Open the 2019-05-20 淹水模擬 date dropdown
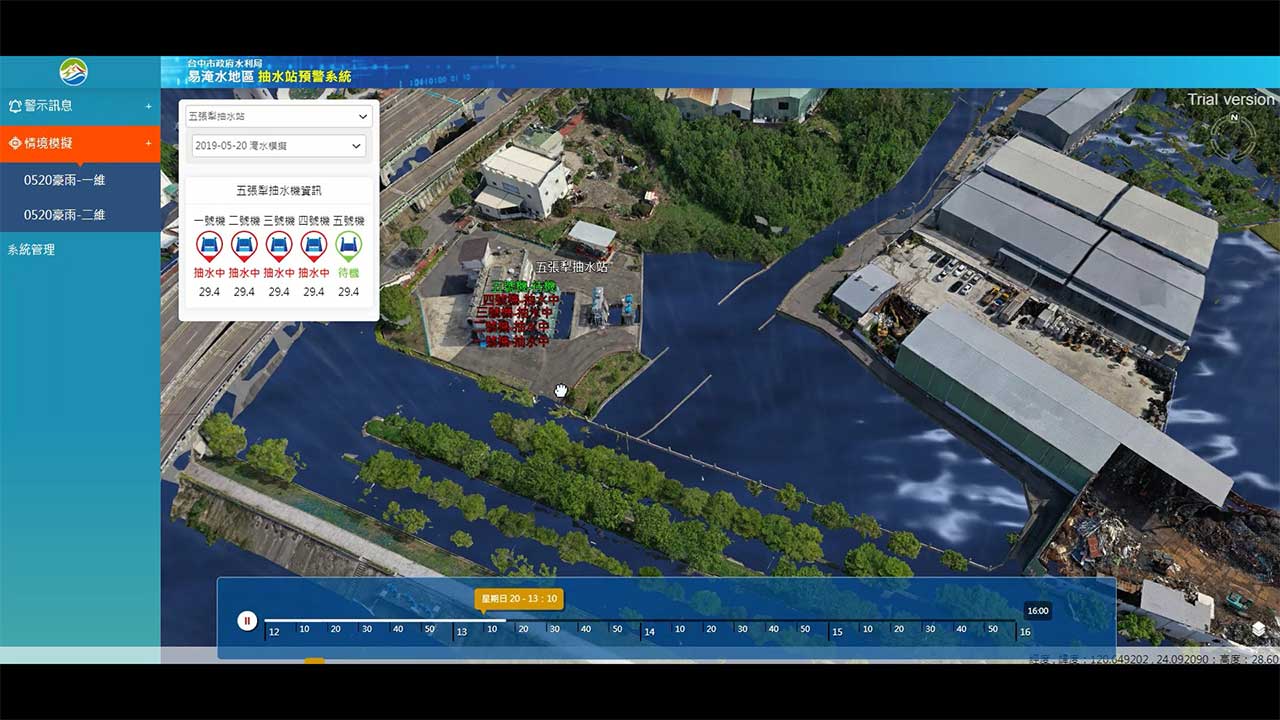 (279, 146)
